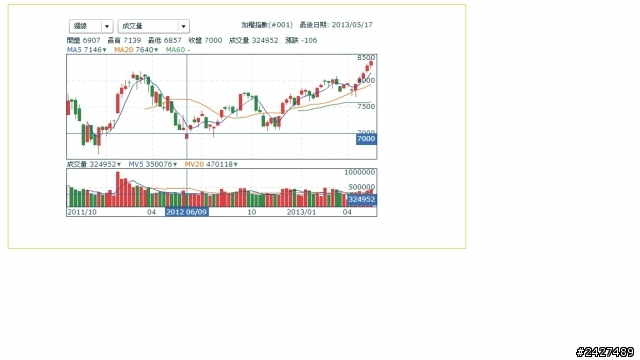Click the 2013/01 date on the axis

click(301, 212)
